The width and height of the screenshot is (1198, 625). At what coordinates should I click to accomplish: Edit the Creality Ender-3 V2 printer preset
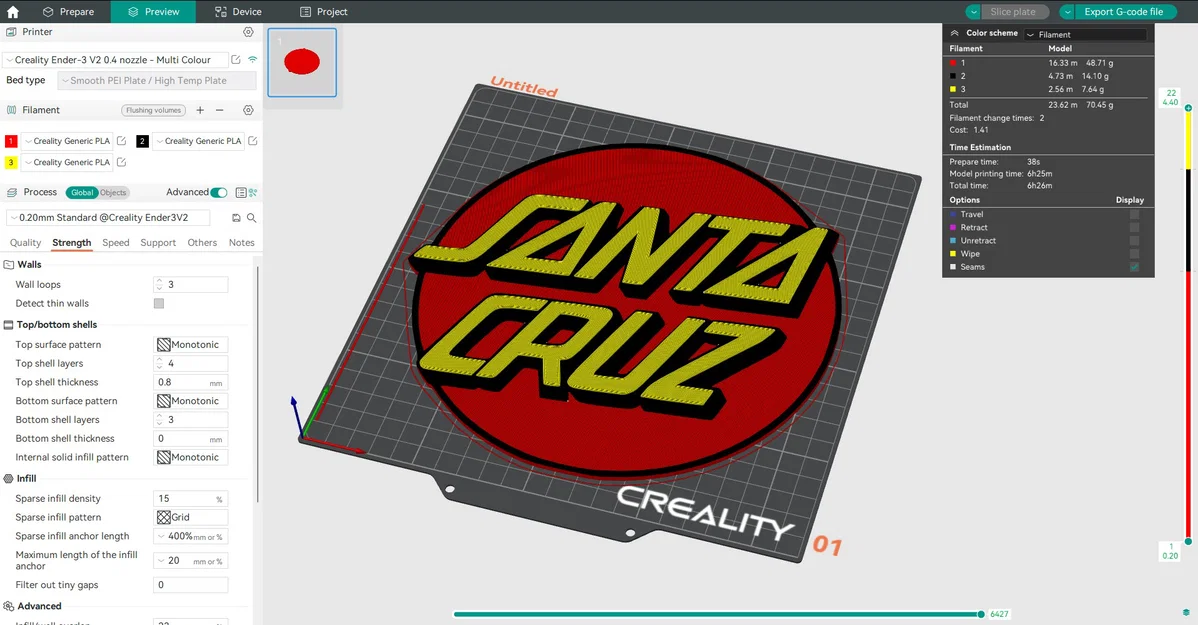[x=236, y=60]
